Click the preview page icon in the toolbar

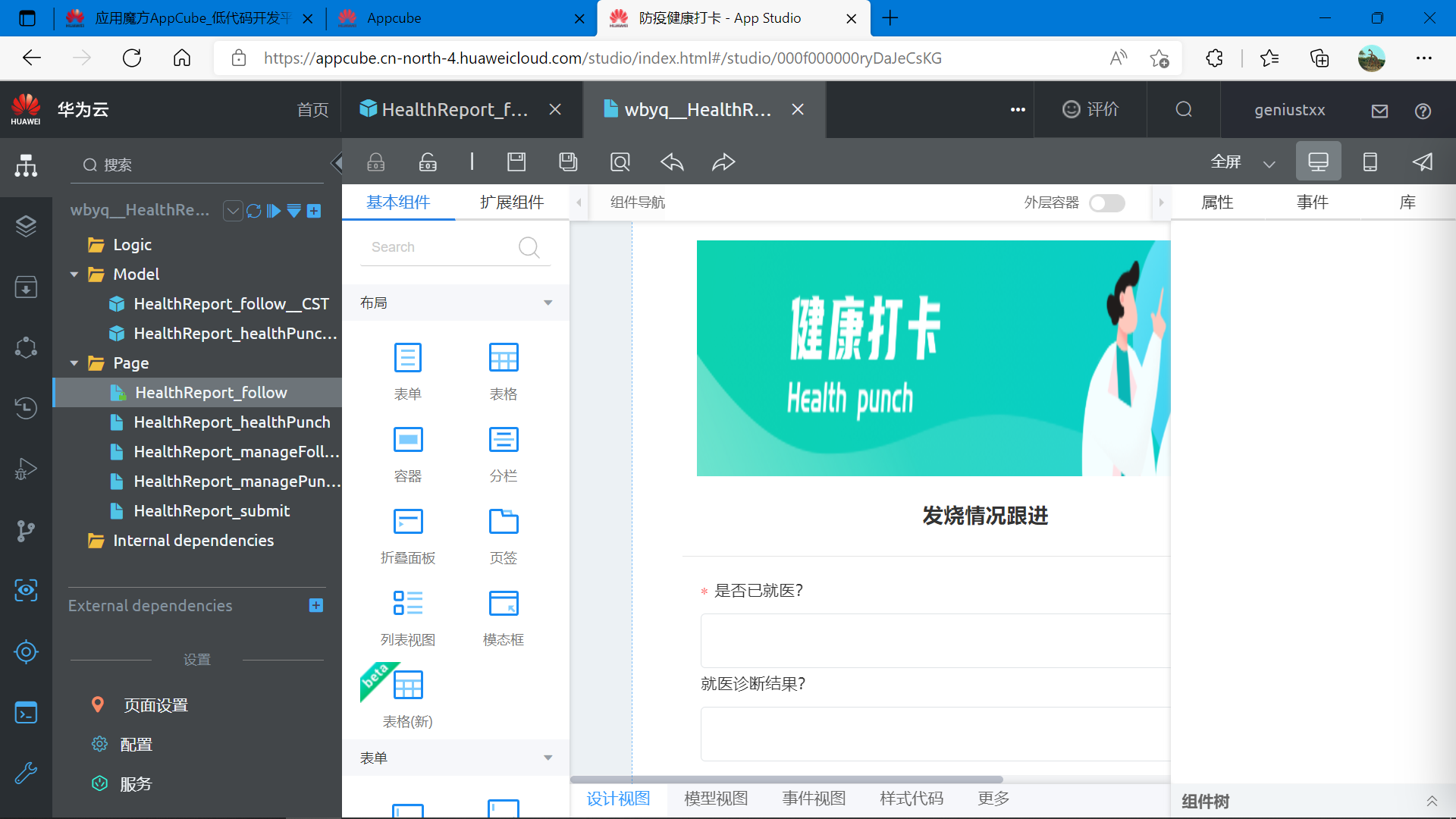point(620,162)
